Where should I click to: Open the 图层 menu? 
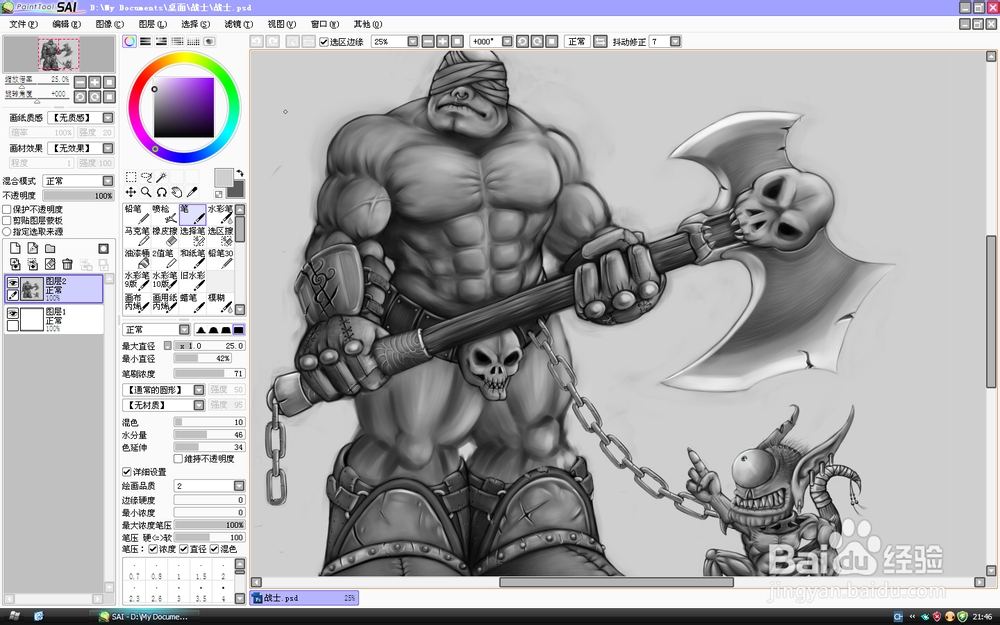coord(152,24)
